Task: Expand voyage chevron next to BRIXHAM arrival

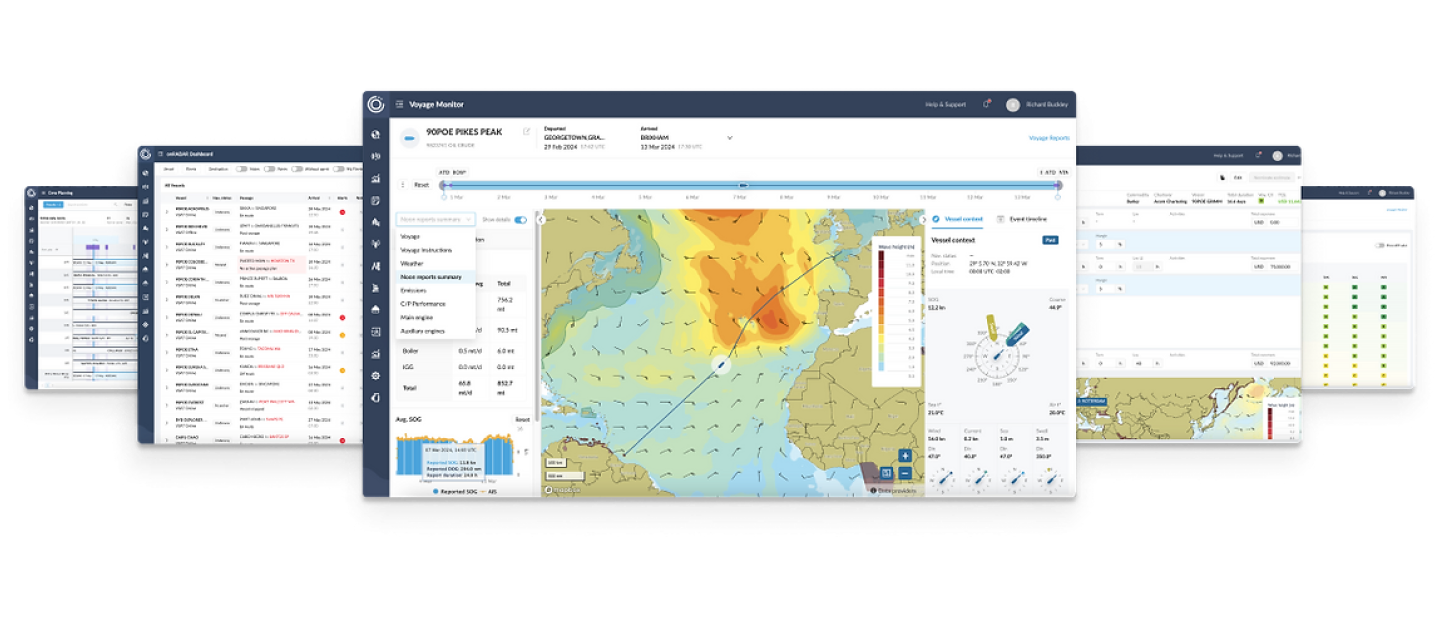Action: click(729, 138)
